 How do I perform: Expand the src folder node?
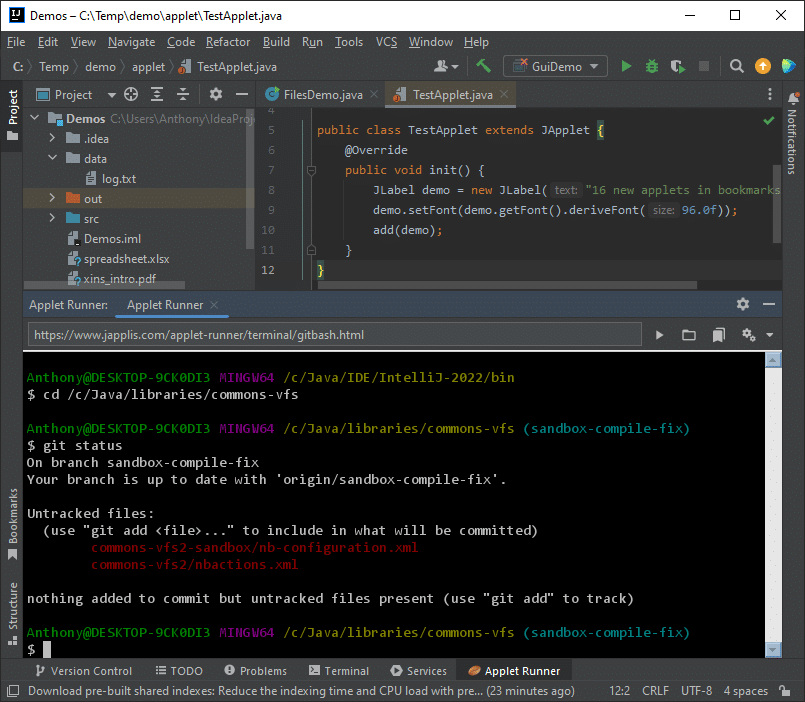click(52, 218)
